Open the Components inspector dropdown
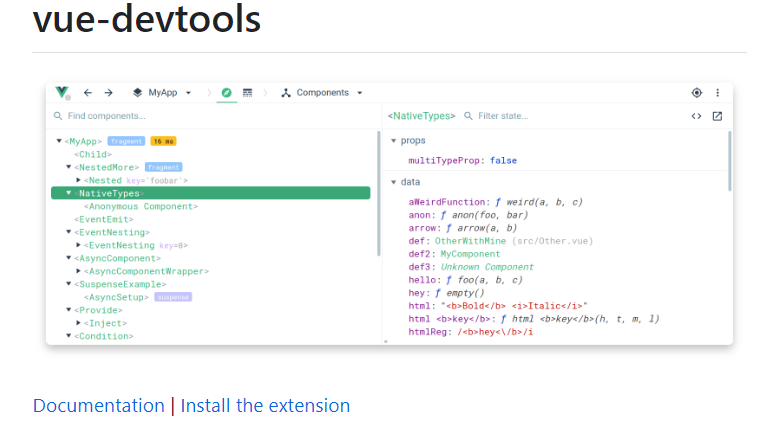Screen dimensions: 773x431 coord(360,93)
